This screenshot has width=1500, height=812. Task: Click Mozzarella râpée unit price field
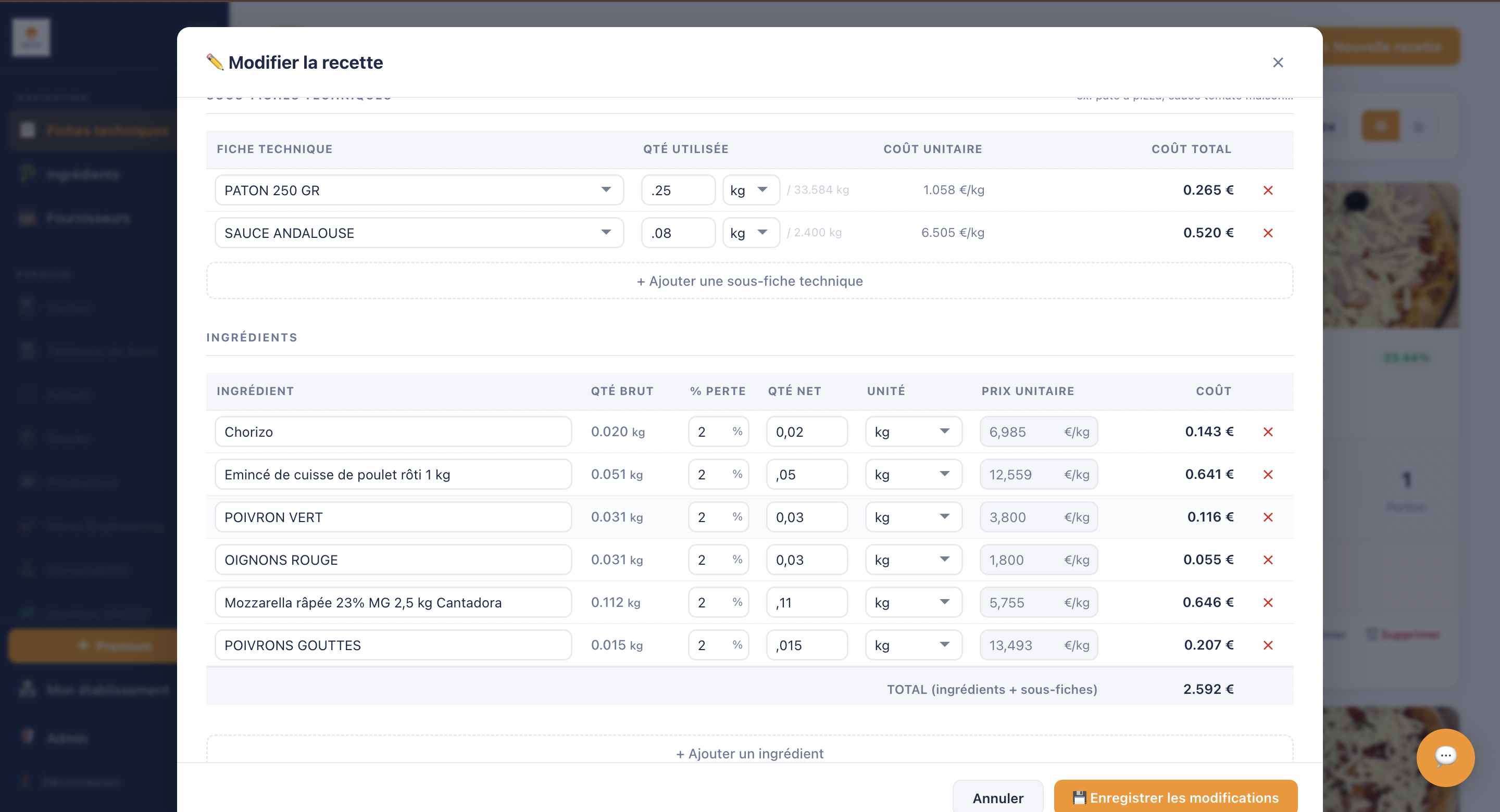[x=1038, y=602]
